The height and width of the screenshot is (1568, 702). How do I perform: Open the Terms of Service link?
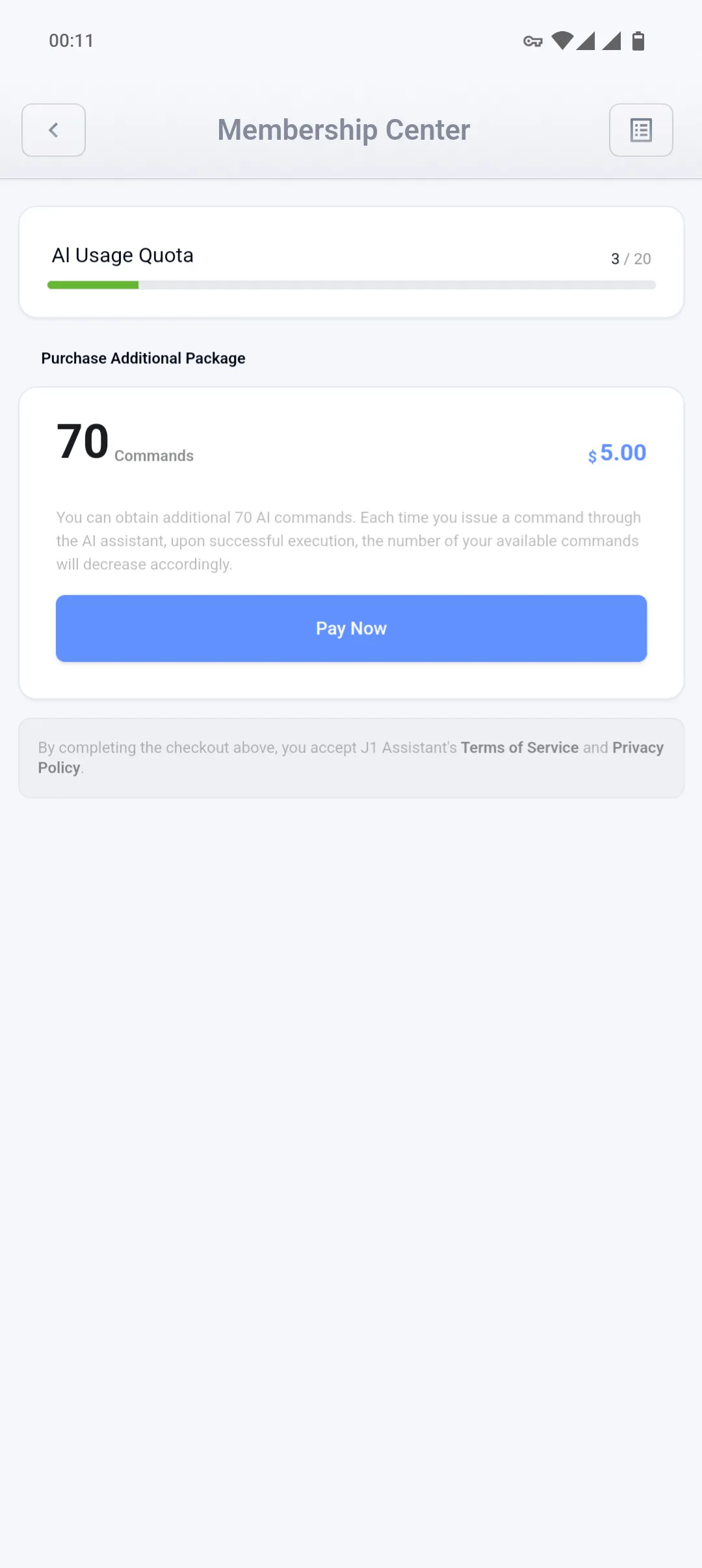tap(519, 748)
